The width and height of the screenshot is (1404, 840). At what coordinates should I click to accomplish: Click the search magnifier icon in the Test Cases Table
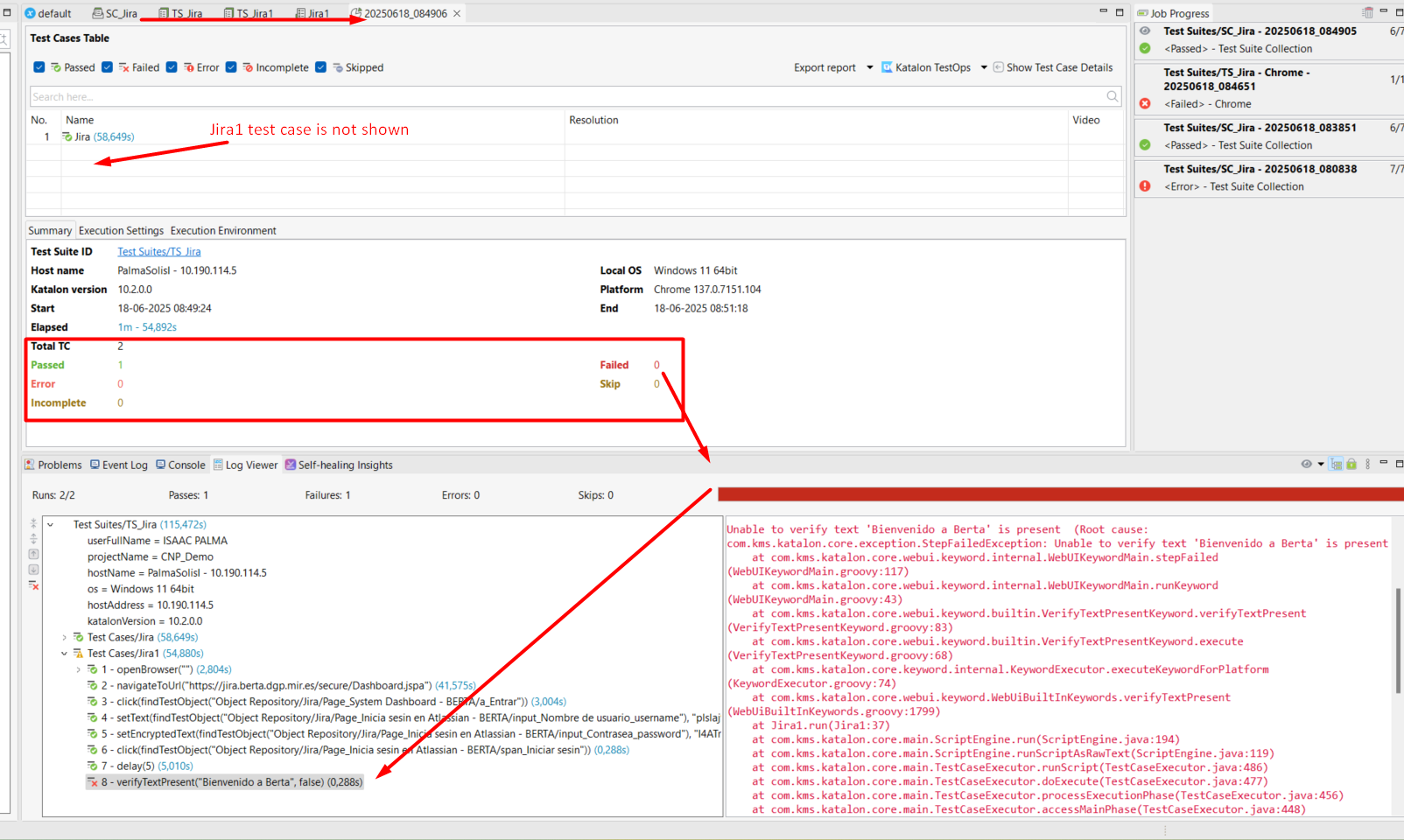(x=1113, y=96)
